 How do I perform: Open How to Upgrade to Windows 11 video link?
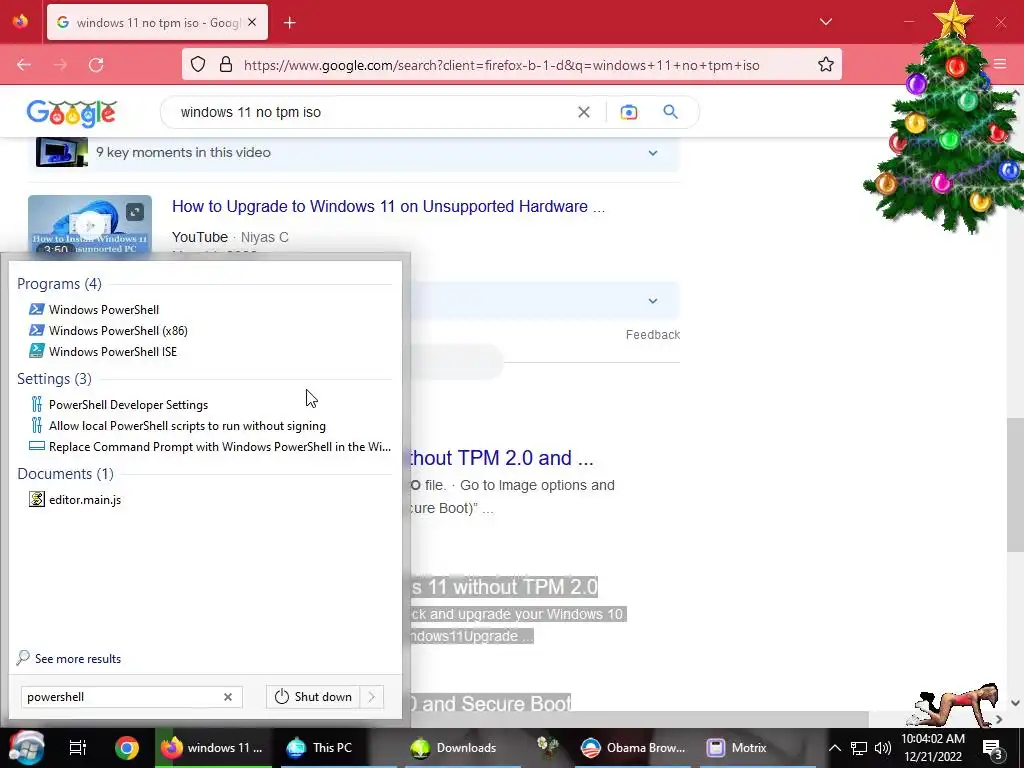click(x=388, y=206)
